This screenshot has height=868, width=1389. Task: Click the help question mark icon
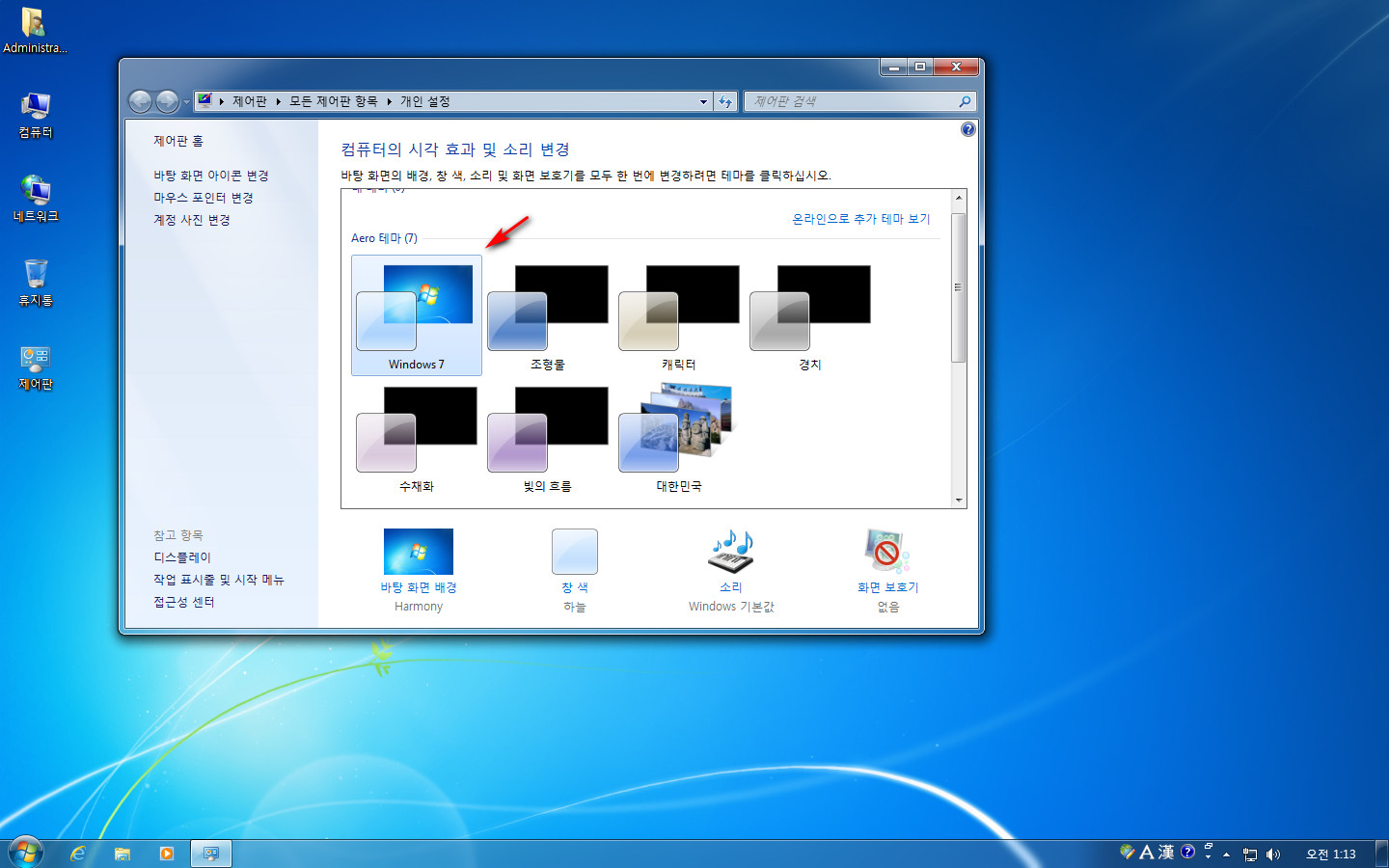(968, 129)
